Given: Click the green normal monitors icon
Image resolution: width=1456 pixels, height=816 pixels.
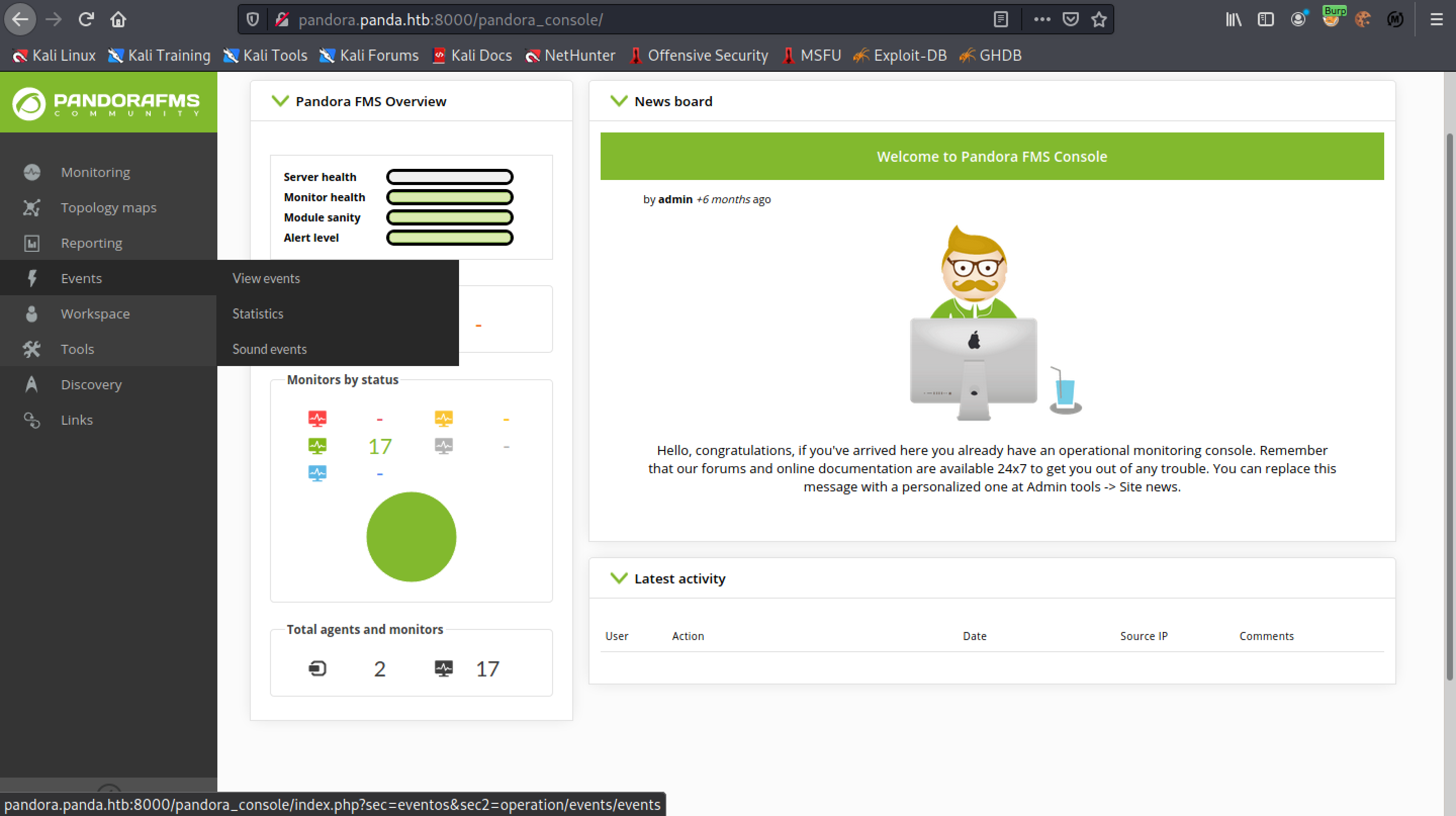Looking at the screenshot, I should (317, 446).
